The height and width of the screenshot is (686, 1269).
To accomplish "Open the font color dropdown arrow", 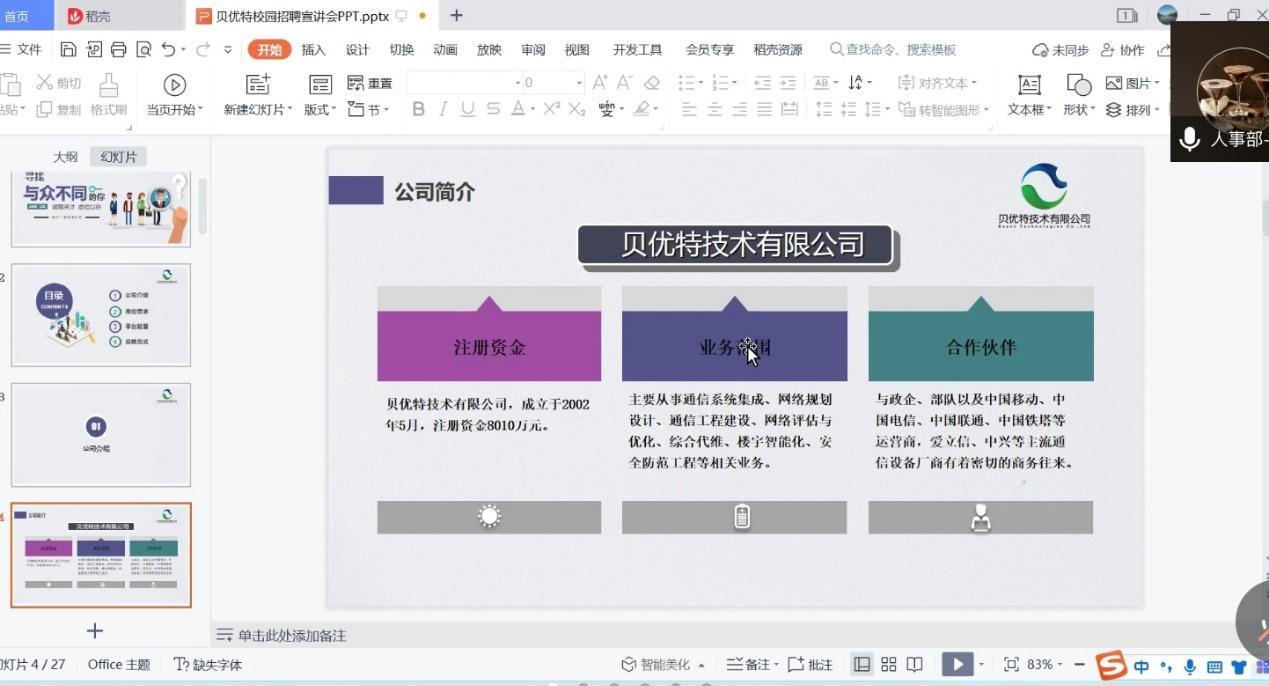I will [x=533, y=109].
